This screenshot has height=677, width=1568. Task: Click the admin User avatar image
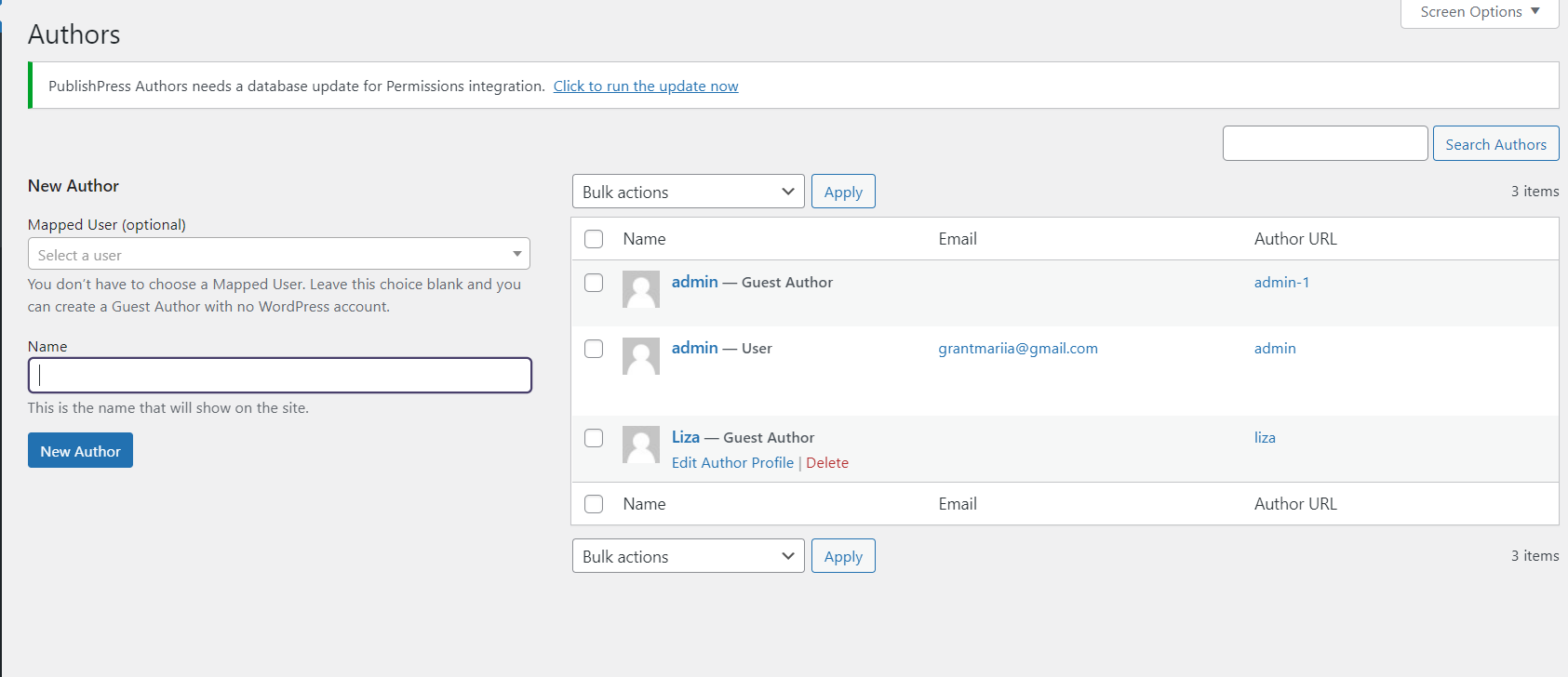(x=640, y=355)
